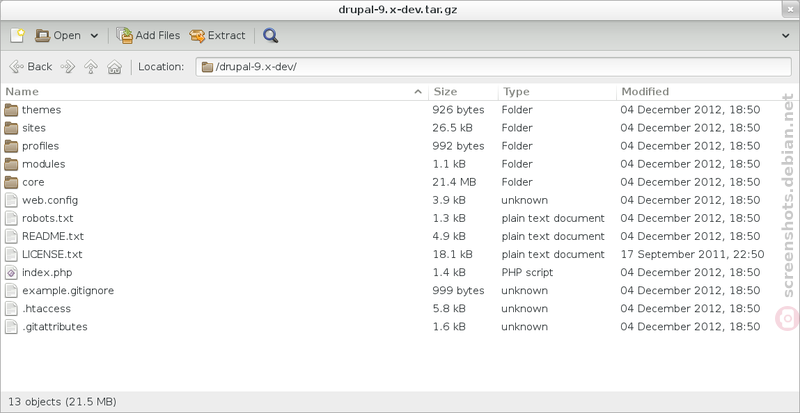Click the PHP script type cell
Image resolution: width=800 pixels, height=413 pixels.
(527, 273)
